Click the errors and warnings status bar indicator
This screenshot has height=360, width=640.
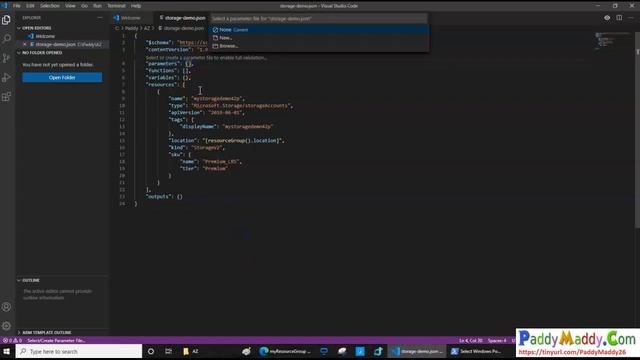(12, 340)
